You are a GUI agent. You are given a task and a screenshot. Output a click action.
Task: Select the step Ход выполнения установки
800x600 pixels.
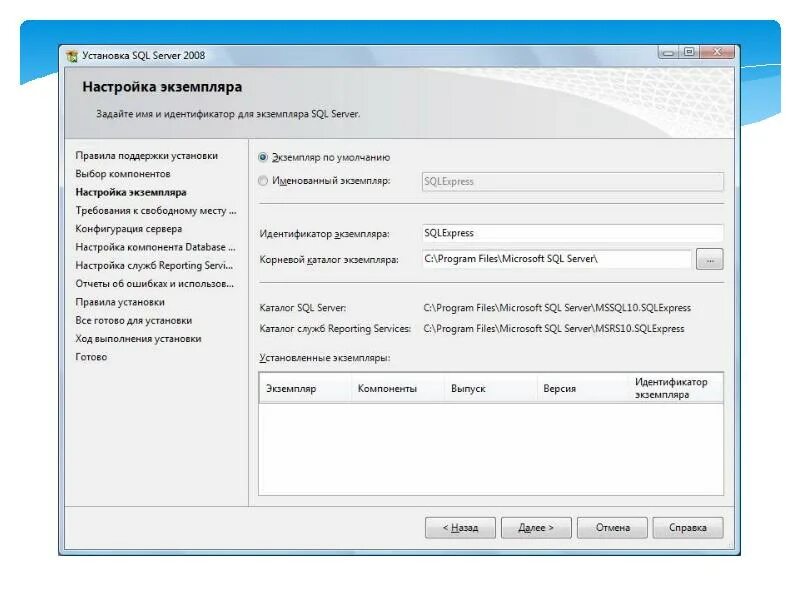pos(138,339)
